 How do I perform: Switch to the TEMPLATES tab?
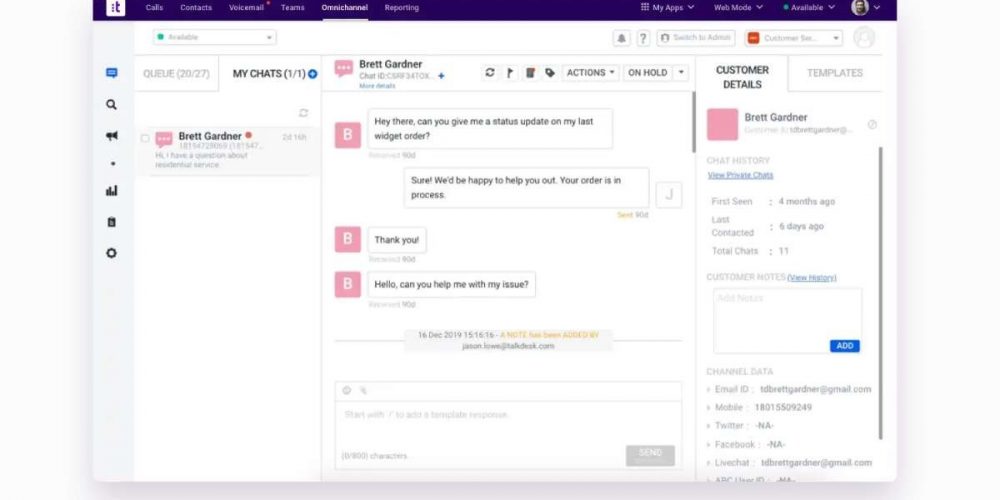tap(834, 73)
